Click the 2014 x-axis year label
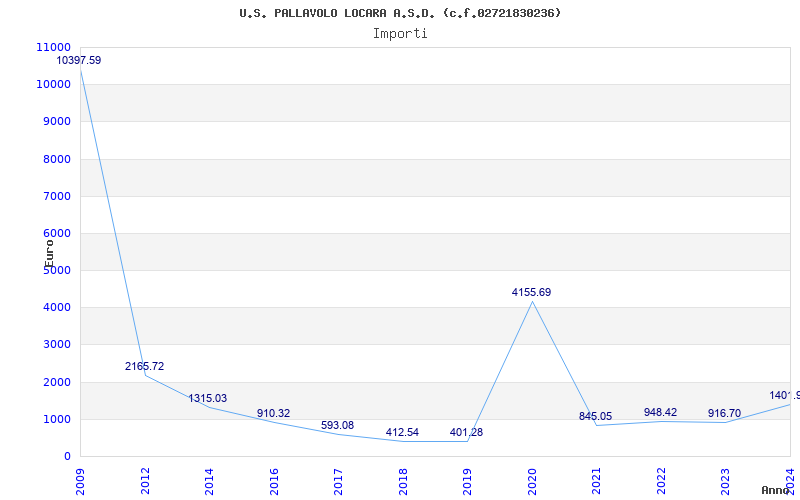This screenshot has width=800, height=500. pyautogui.click(x=209, y=481)
